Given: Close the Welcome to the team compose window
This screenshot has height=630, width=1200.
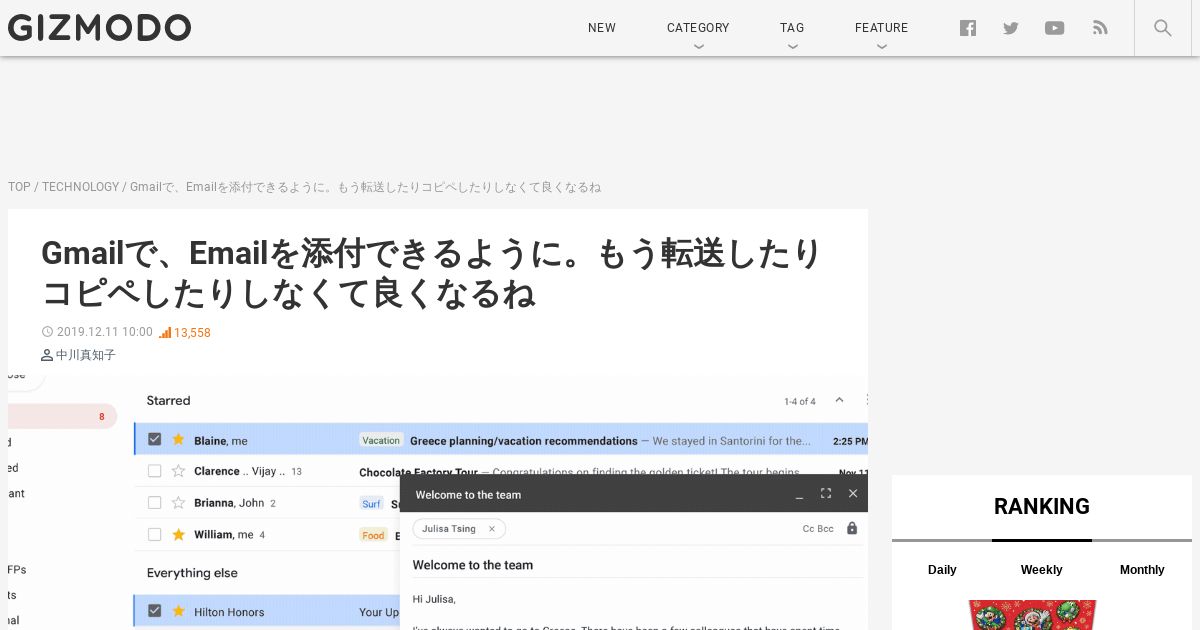Looking at the screenshot, I should (x=853, y=493).
